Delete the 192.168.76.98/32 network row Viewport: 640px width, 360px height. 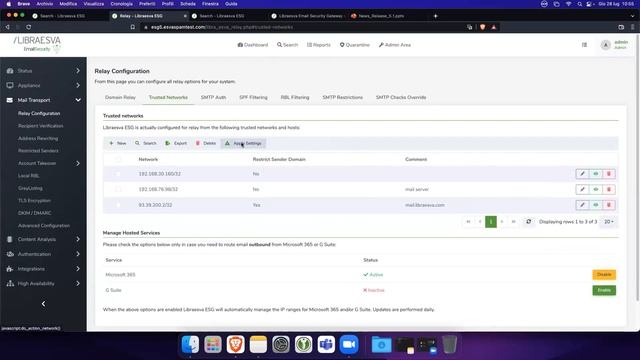click(x=609, y=189)
